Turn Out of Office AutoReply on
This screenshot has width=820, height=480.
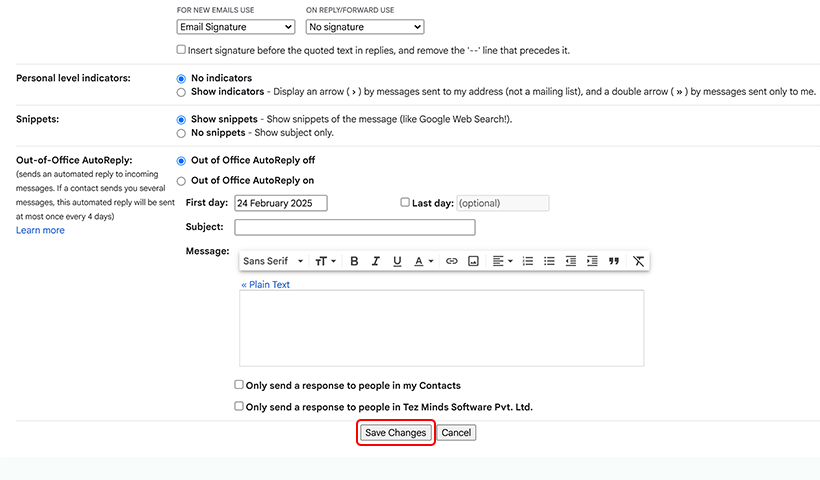(181, 181)
